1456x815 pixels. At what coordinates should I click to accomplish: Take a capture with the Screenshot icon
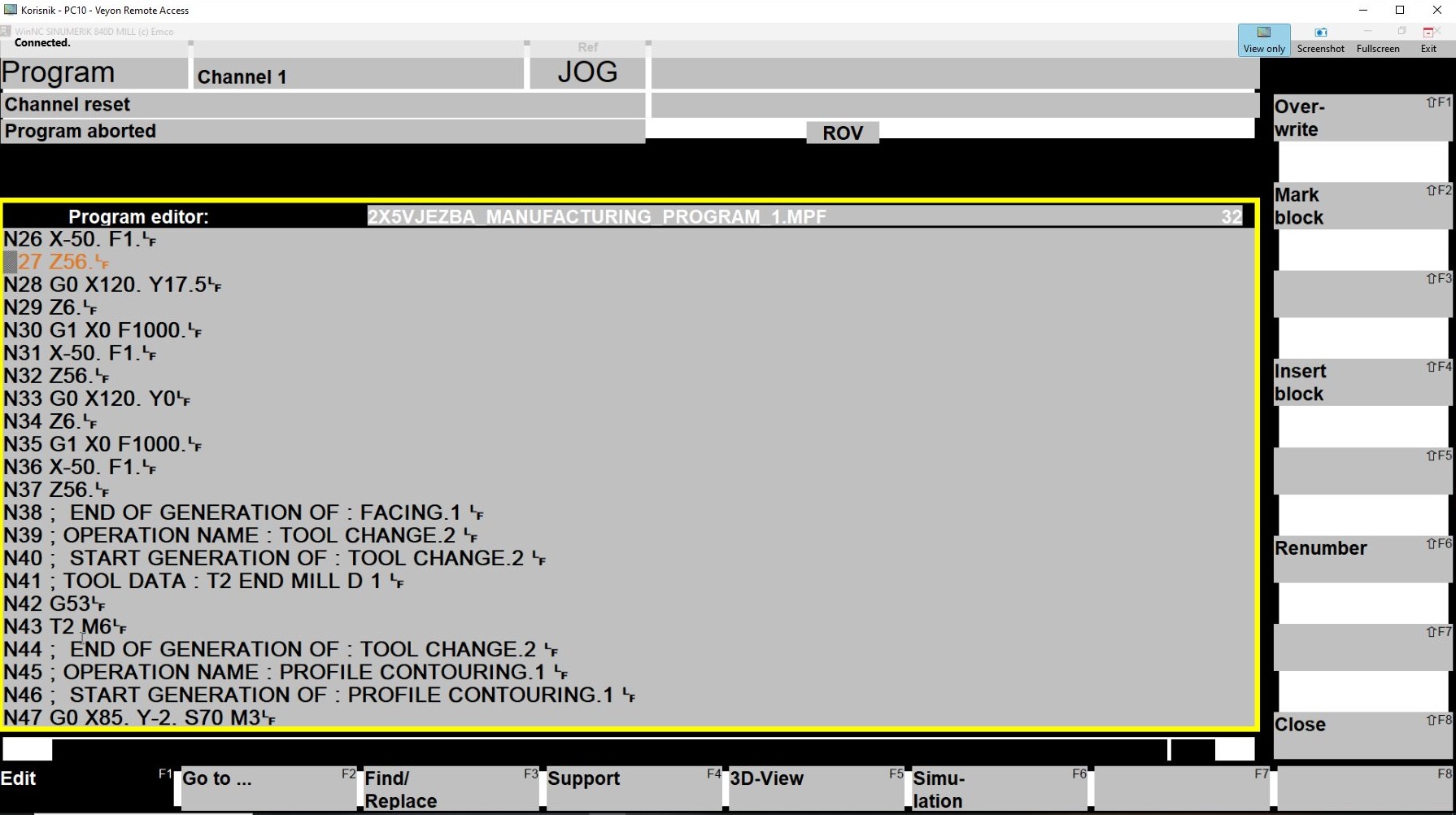click(1320, 39)
